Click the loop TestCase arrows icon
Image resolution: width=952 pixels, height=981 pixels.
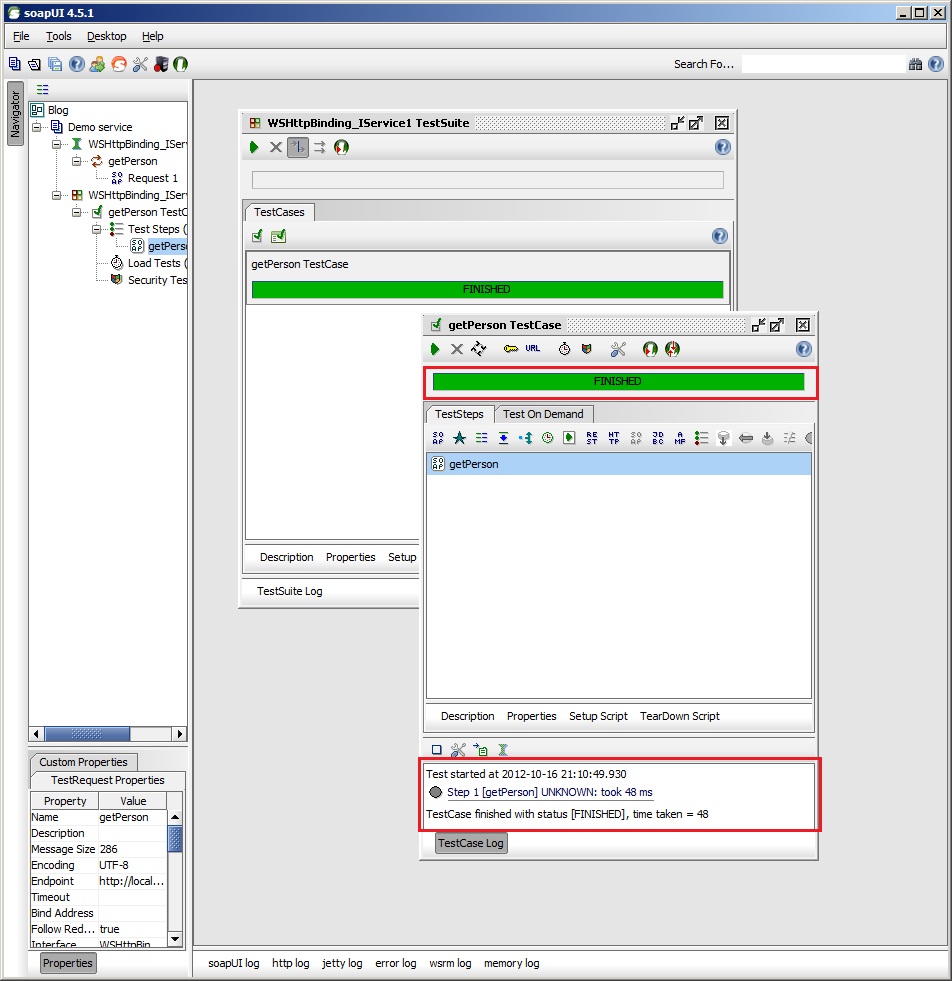[x=479, y=349]
